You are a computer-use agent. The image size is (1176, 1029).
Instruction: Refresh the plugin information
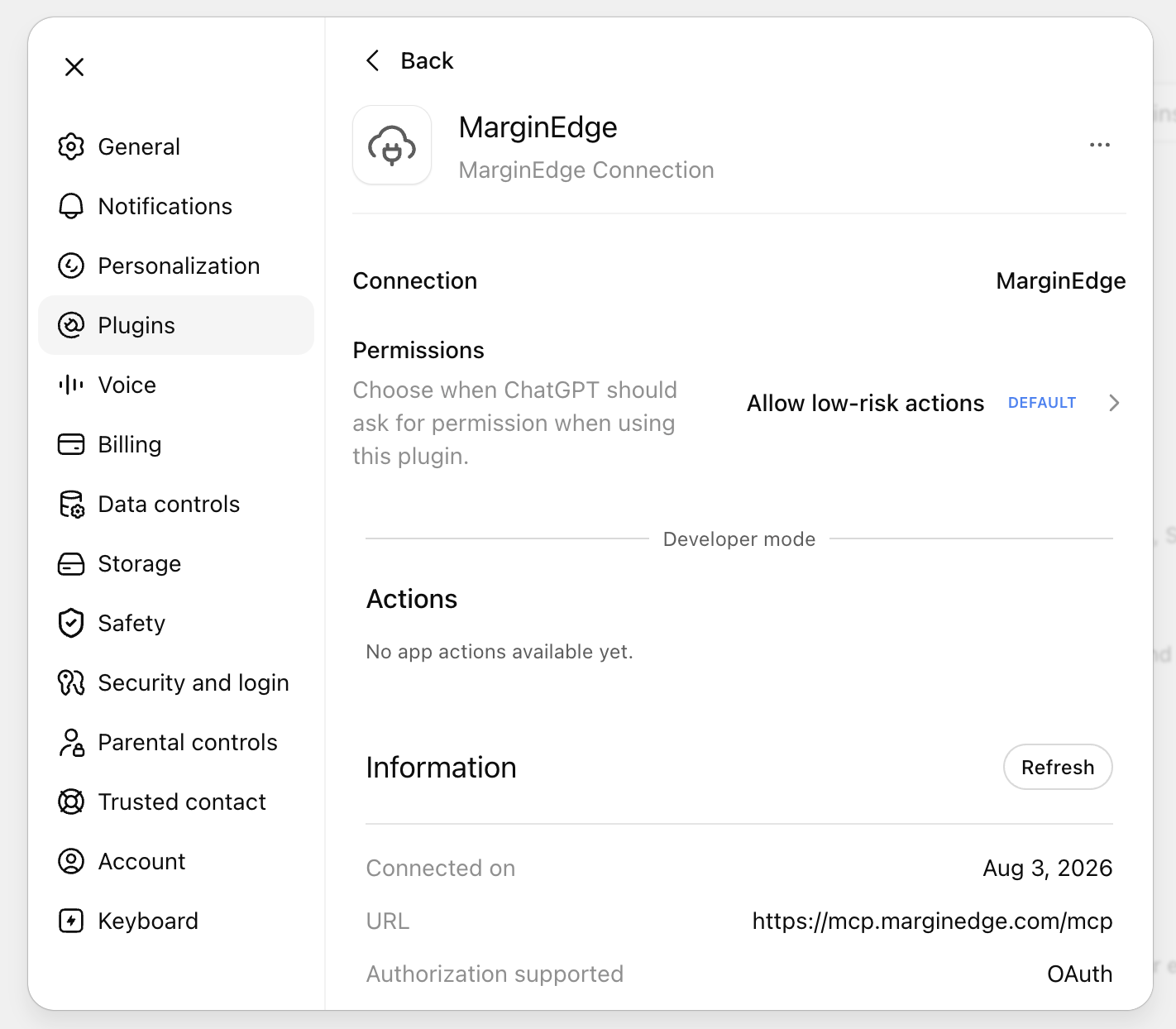click(1058, 767)
